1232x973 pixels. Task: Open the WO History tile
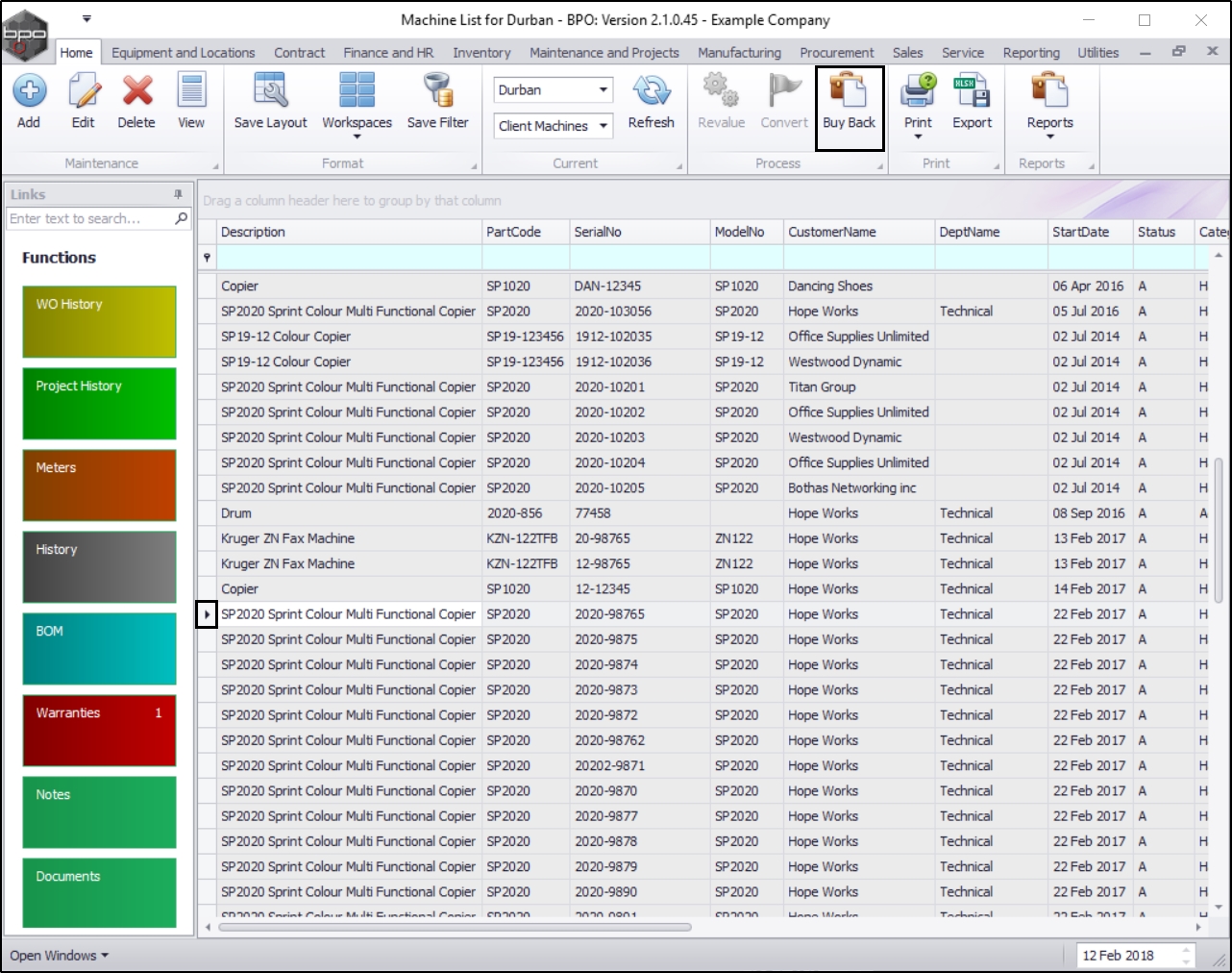coord(99,321)
